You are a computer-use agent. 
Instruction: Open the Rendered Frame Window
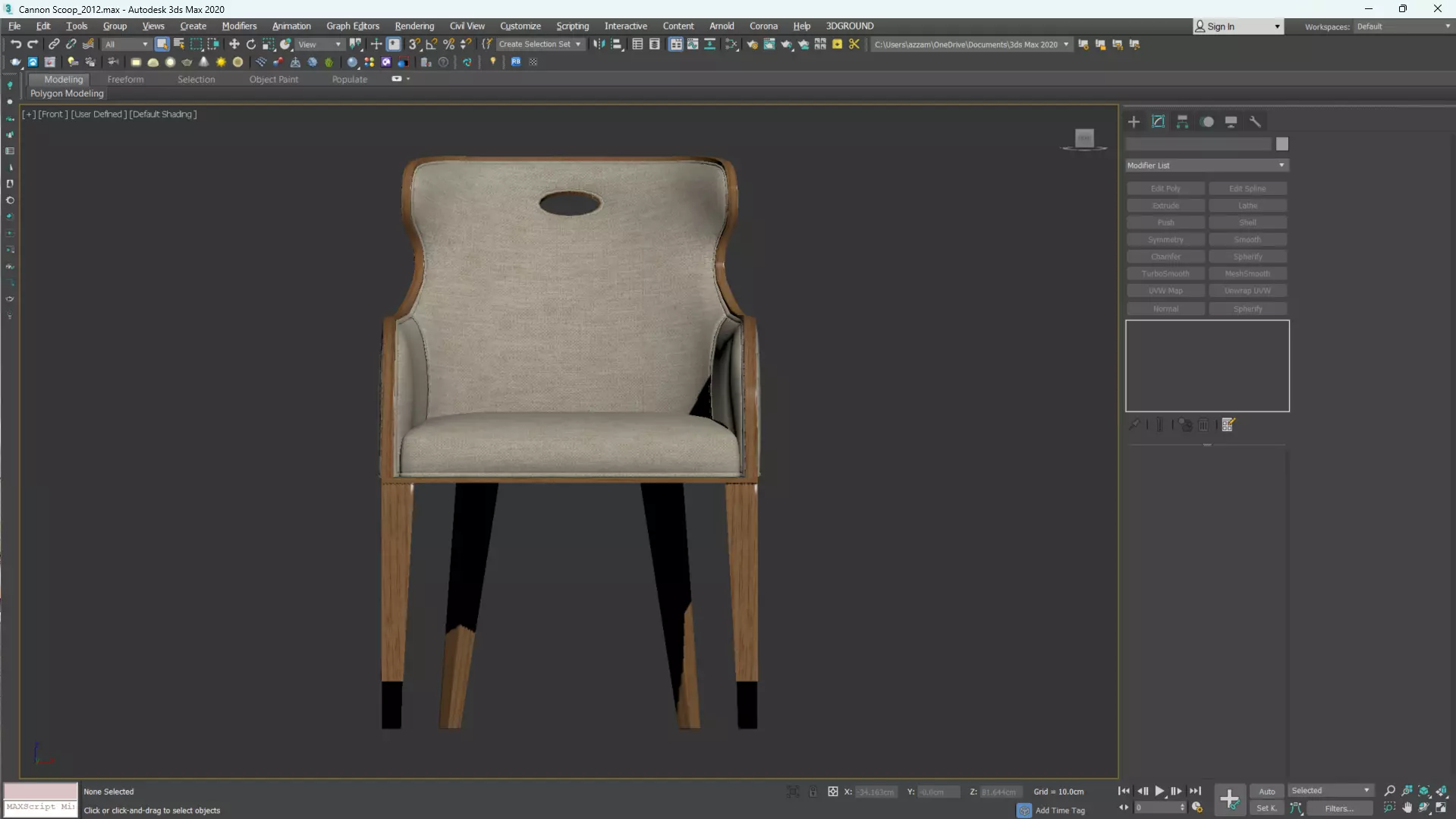769,44
